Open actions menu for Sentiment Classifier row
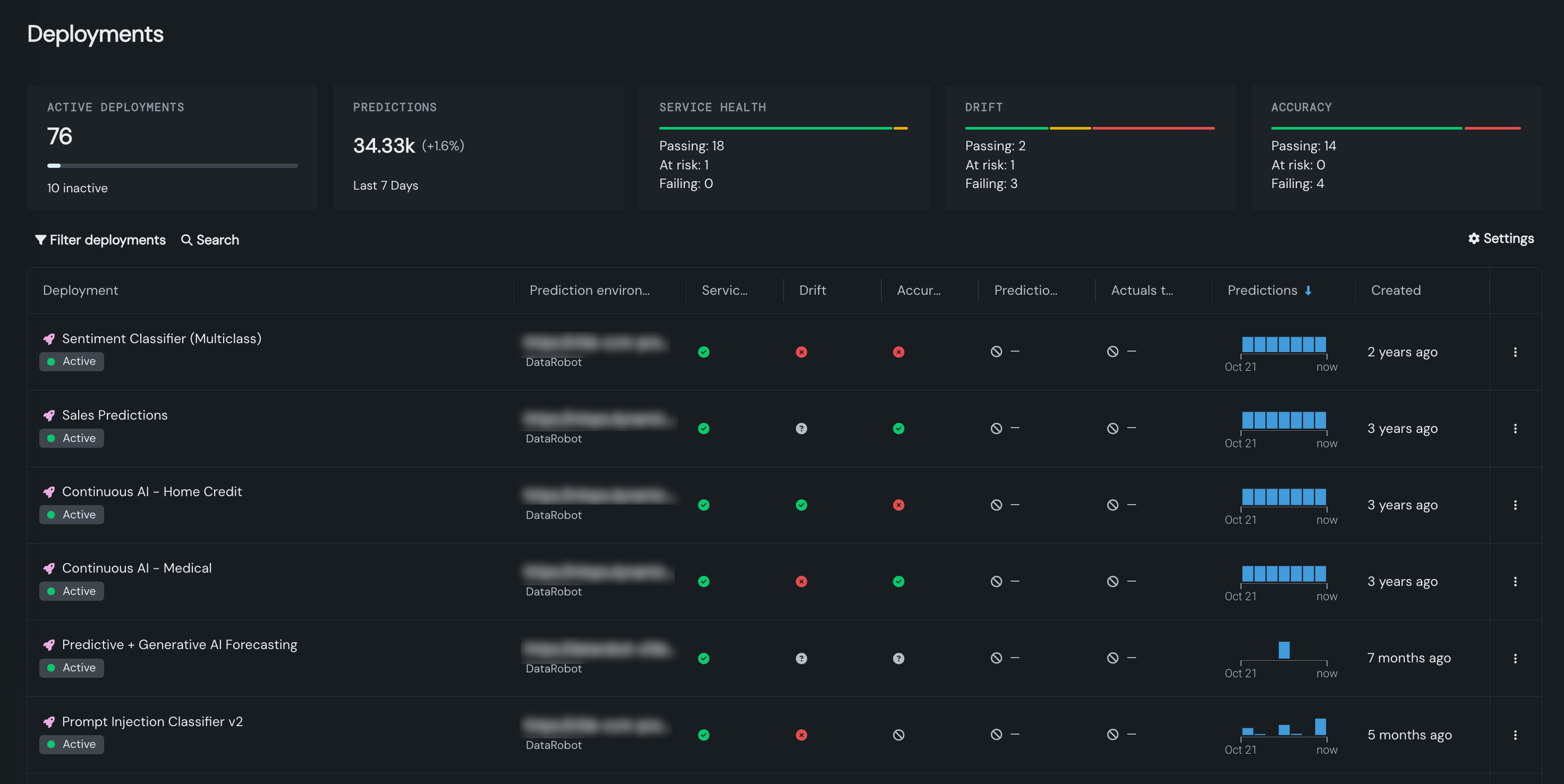The width and height of the screenshot is (1564, 784). pos(1516,352)
